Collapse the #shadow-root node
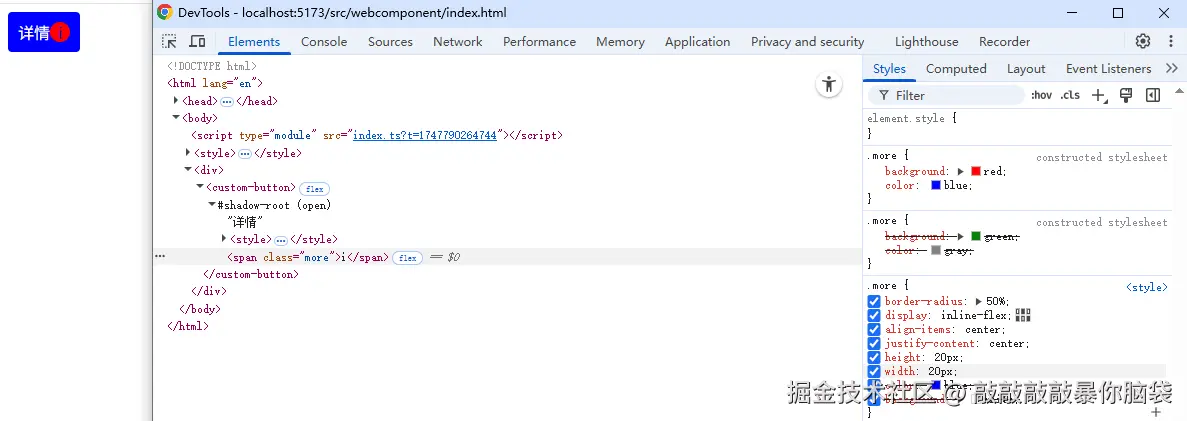The width and height of the screenshot is (1187, 421). (x=212, y=204)
